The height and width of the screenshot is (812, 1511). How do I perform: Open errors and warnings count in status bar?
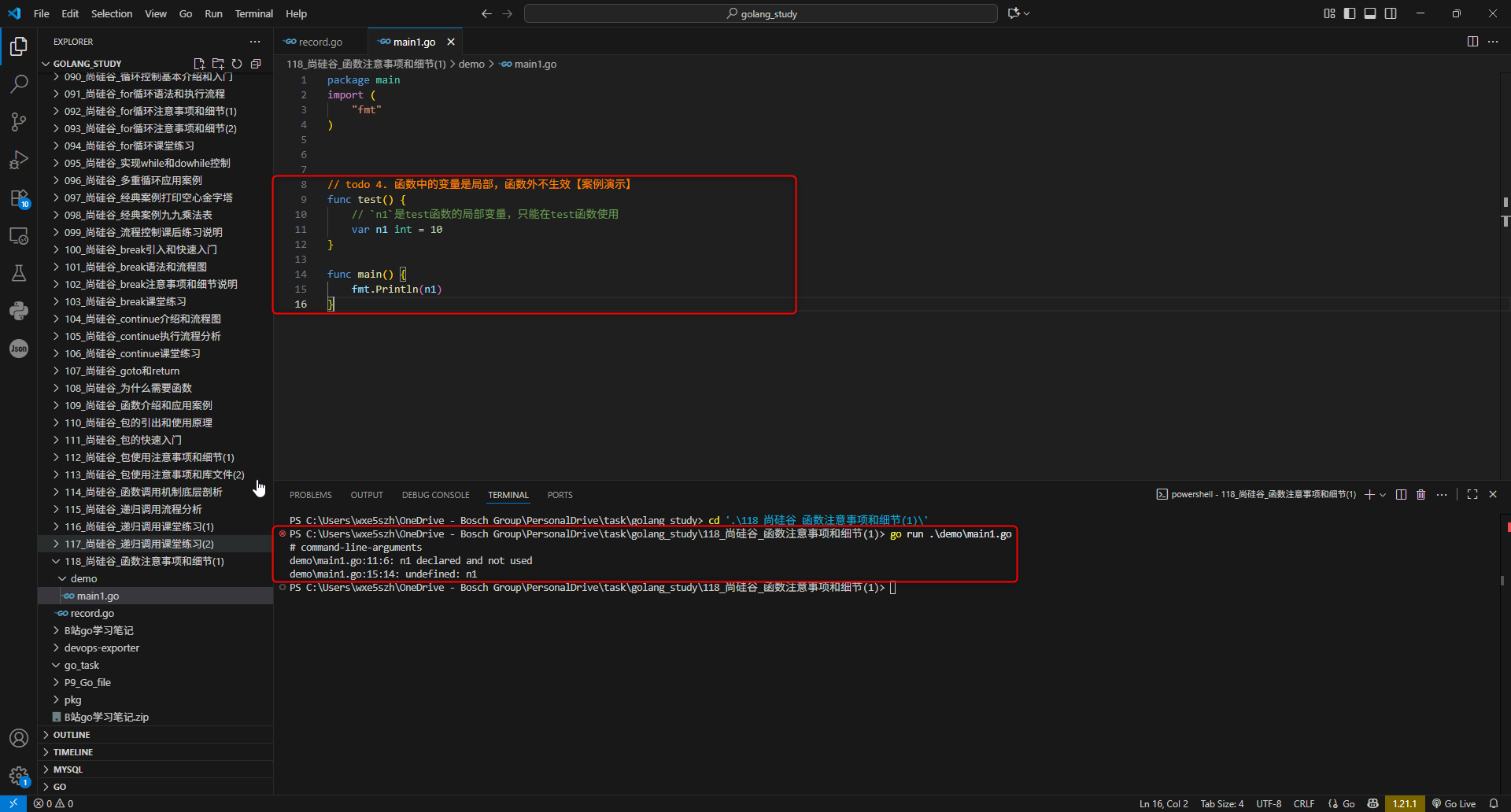(54, 804)
